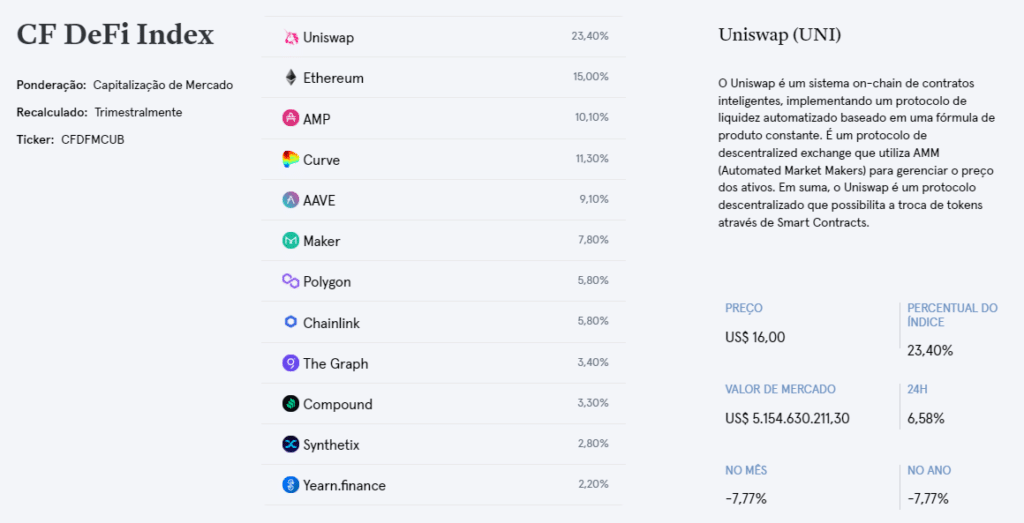Click The Graph purple icon
Image resolution: width=1024 pixels, height=523 pixels.
[x=291, y=363]
